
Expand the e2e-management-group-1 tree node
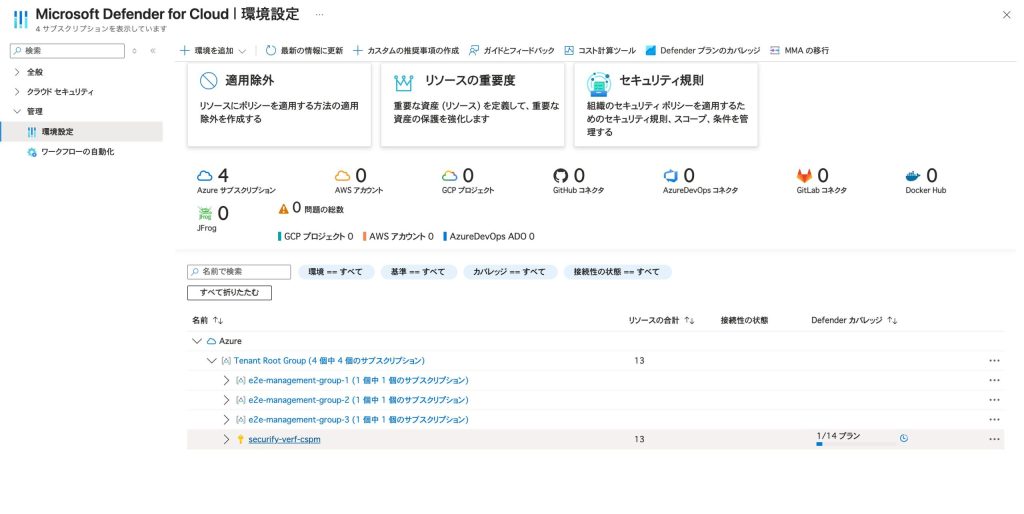(226, 380)
